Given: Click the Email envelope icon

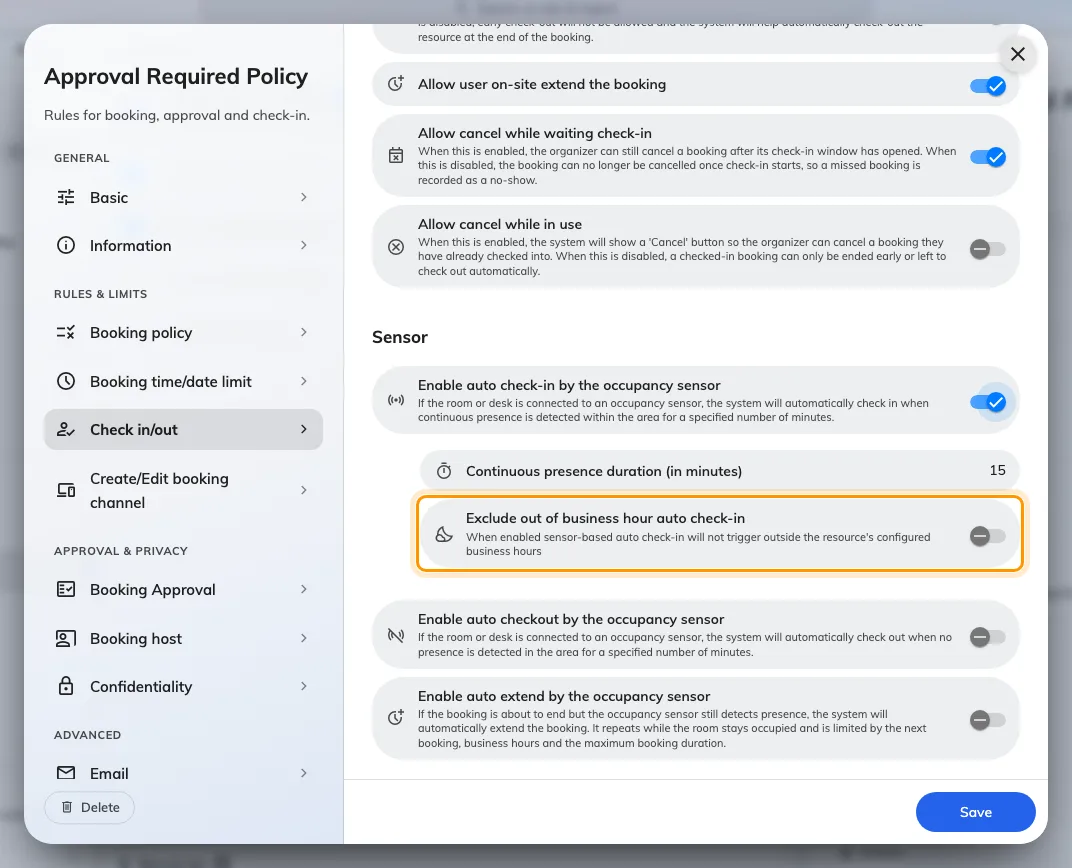Looking at the screenshot, I should 66,773.
